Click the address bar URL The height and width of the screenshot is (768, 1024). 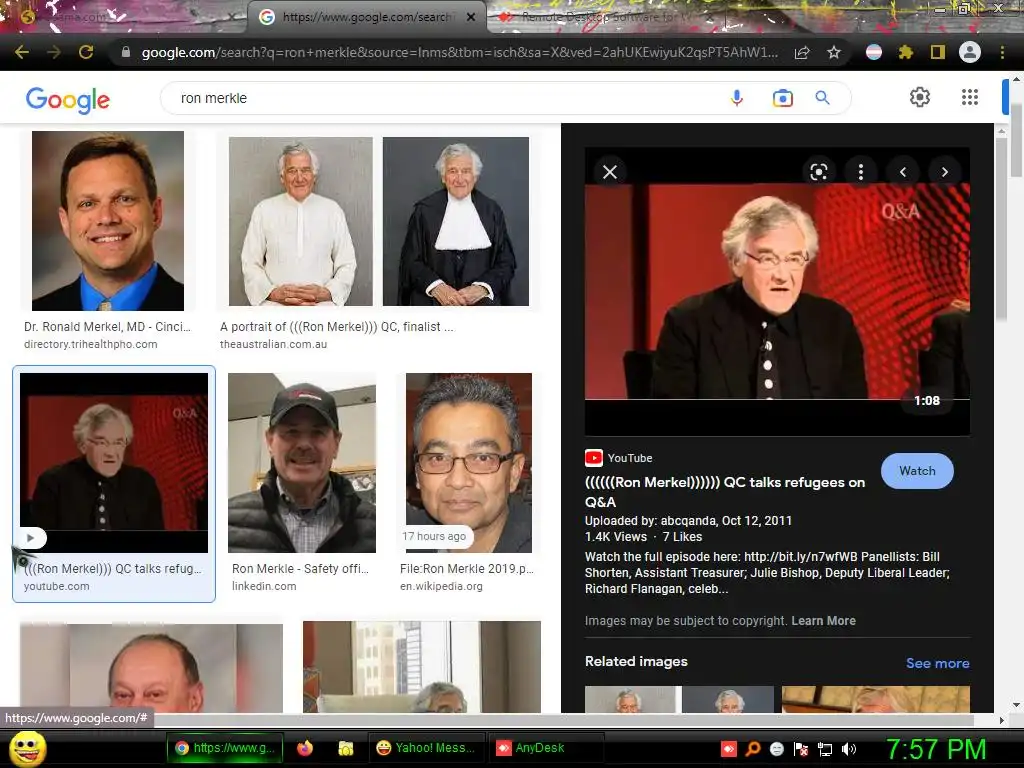[459, 52]
